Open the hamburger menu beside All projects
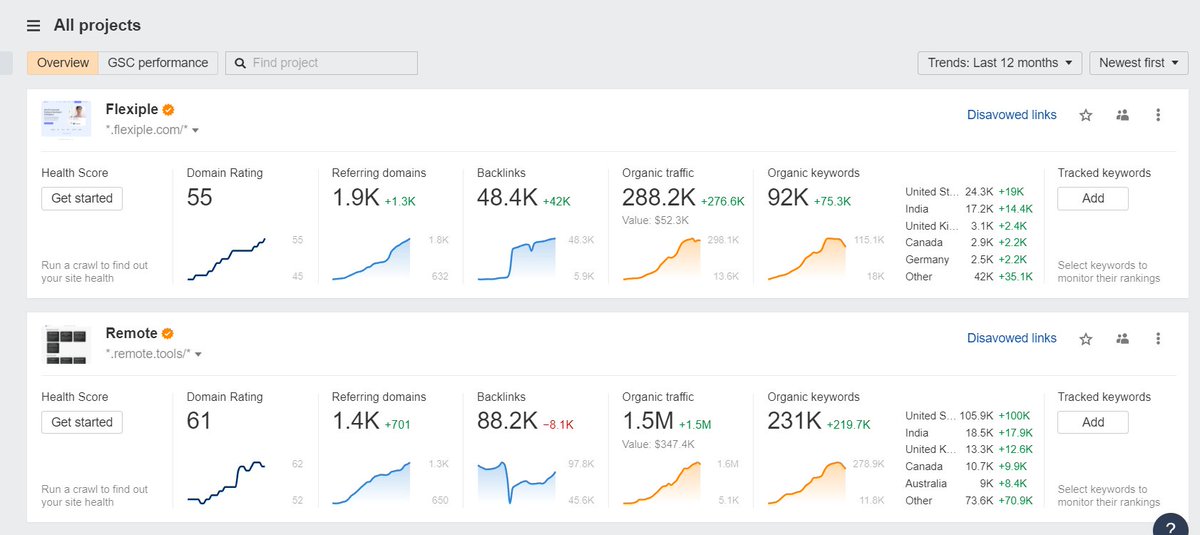The width and height of the screenshot is (1200, 535). point(34,26)
